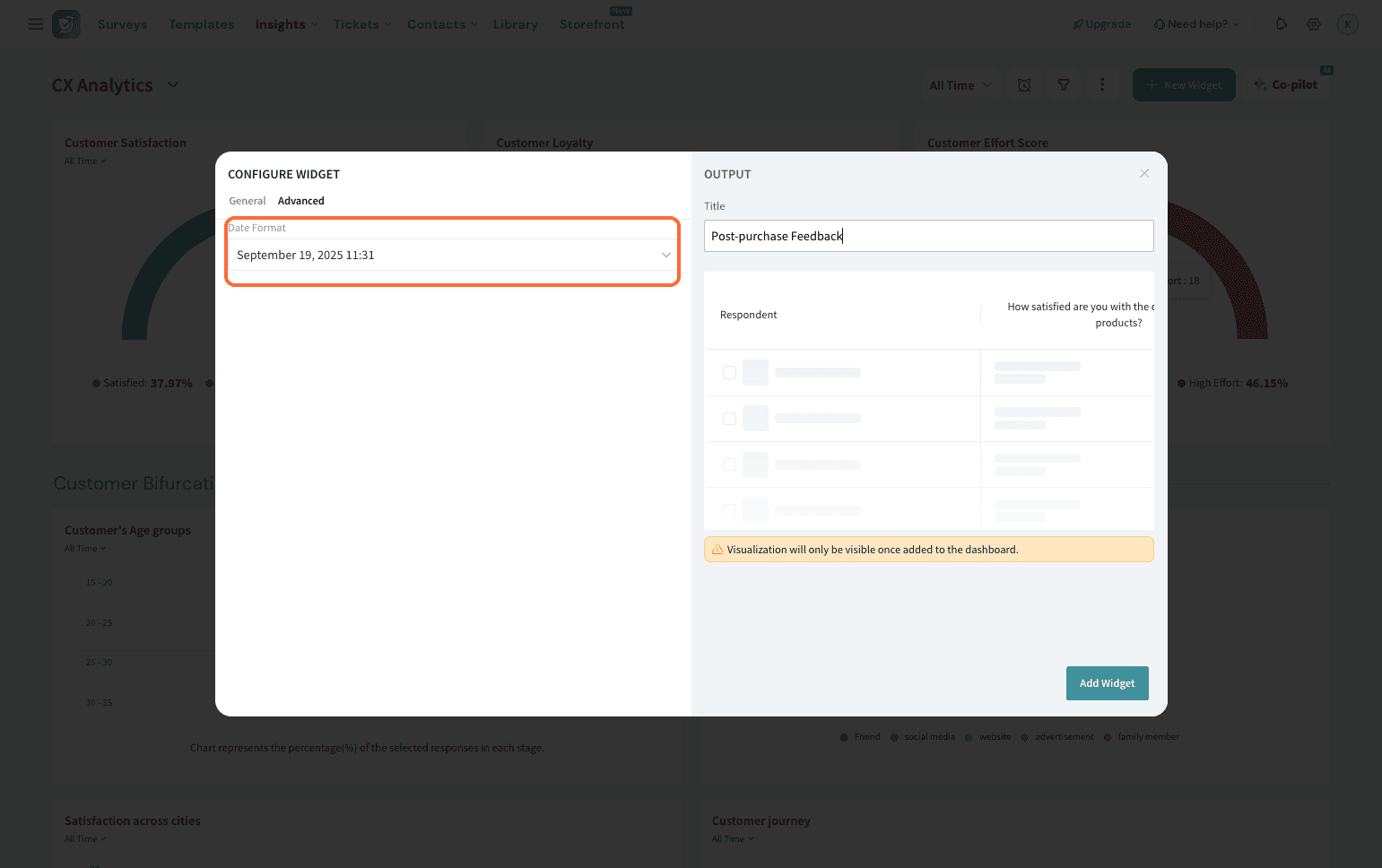Click the SurveySparrow logo icon
1382x868 pixels.
[x=66, y=24]
